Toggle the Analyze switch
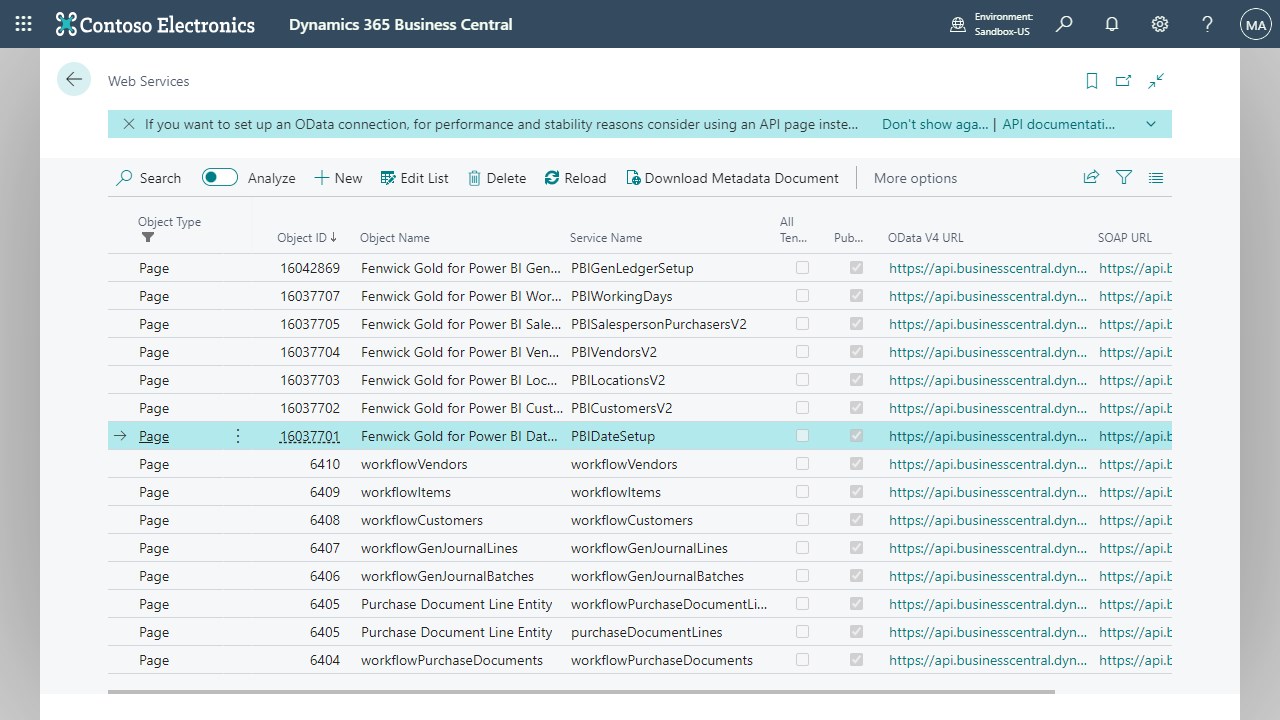 coord(220,177)
